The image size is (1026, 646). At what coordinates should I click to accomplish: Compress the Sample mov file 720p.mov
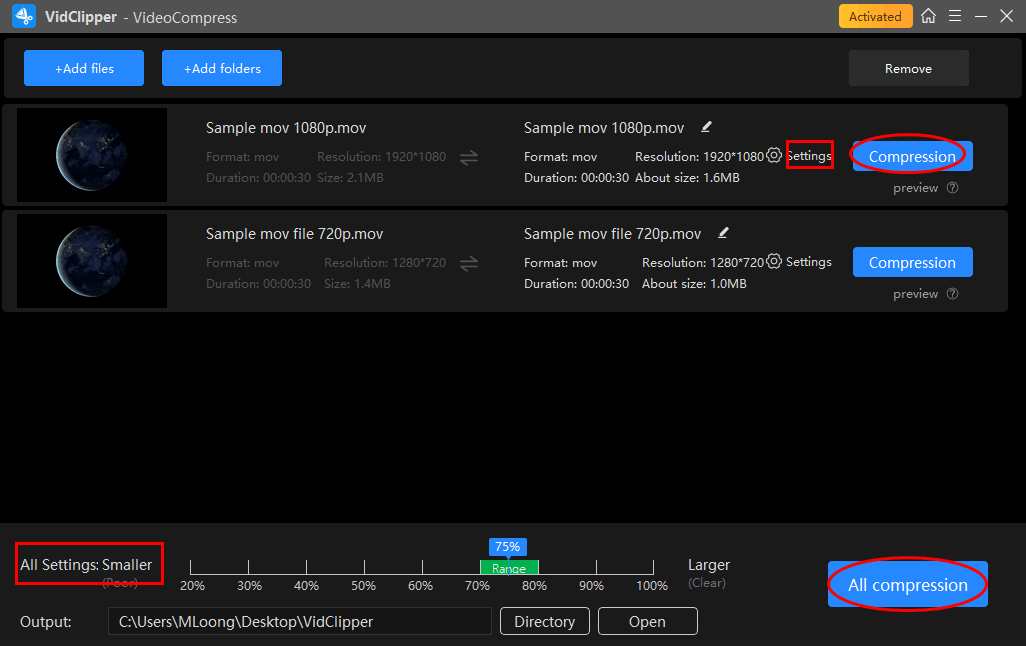(912, 262)
